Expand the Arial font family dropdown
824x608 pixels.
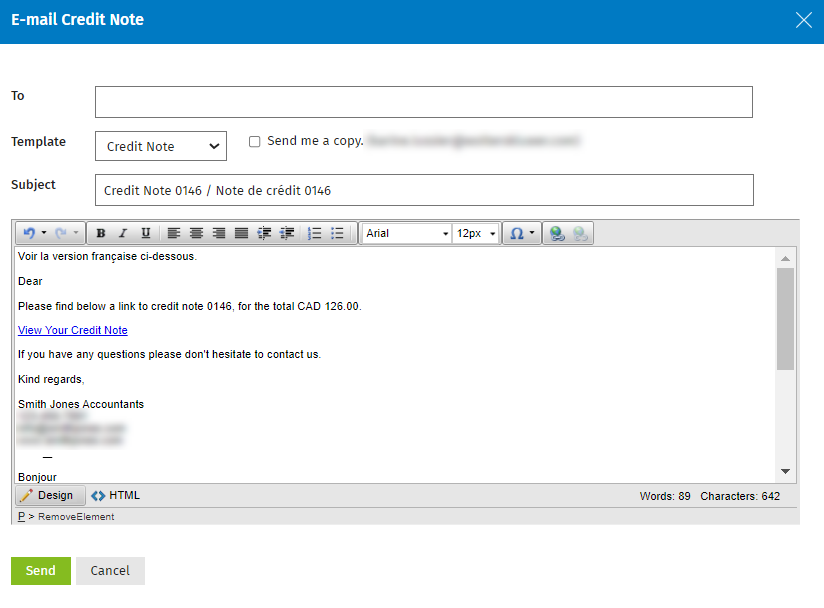tap(406, 233)
